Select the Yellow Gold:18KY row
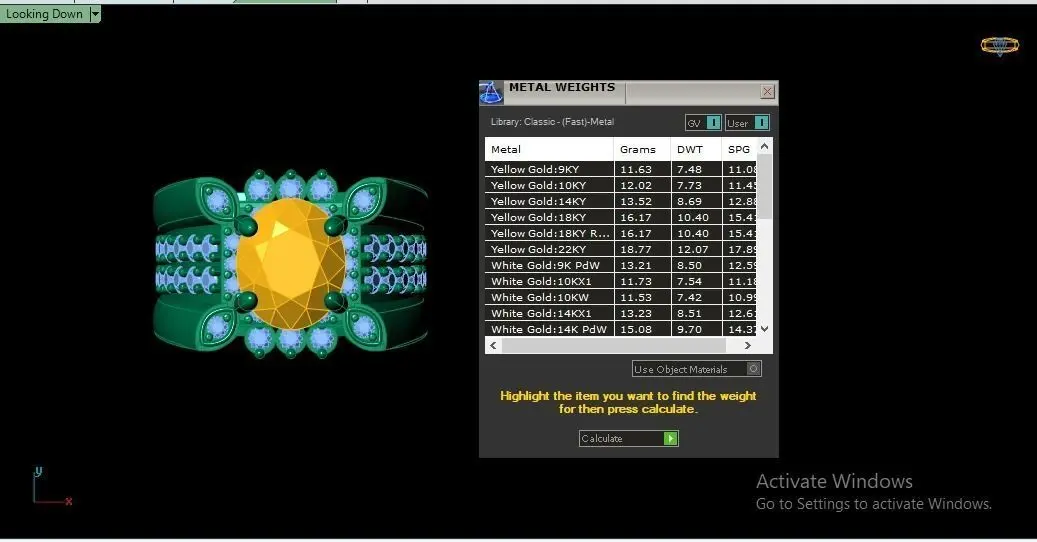The width and height of the screenshot is (1037, 542). point(620,217)
